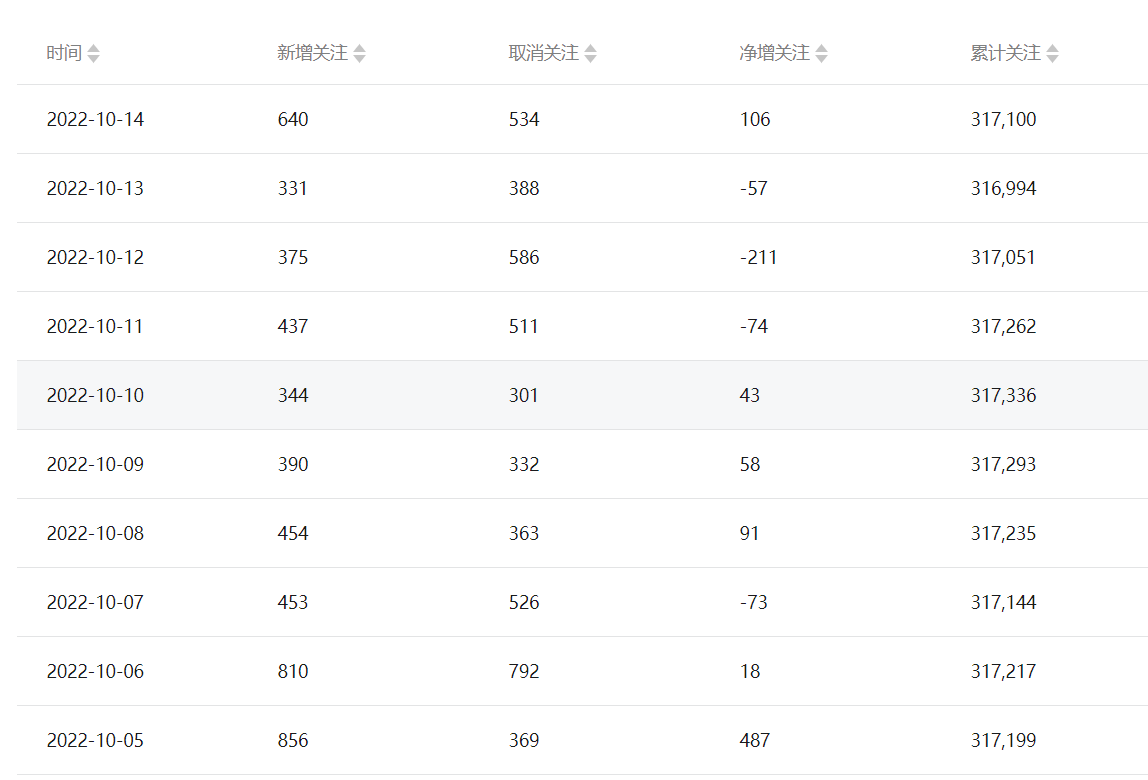This screenshot has height=780, width=1148.
Task: Click the 时间 column header label
Action: click(64, 53)
